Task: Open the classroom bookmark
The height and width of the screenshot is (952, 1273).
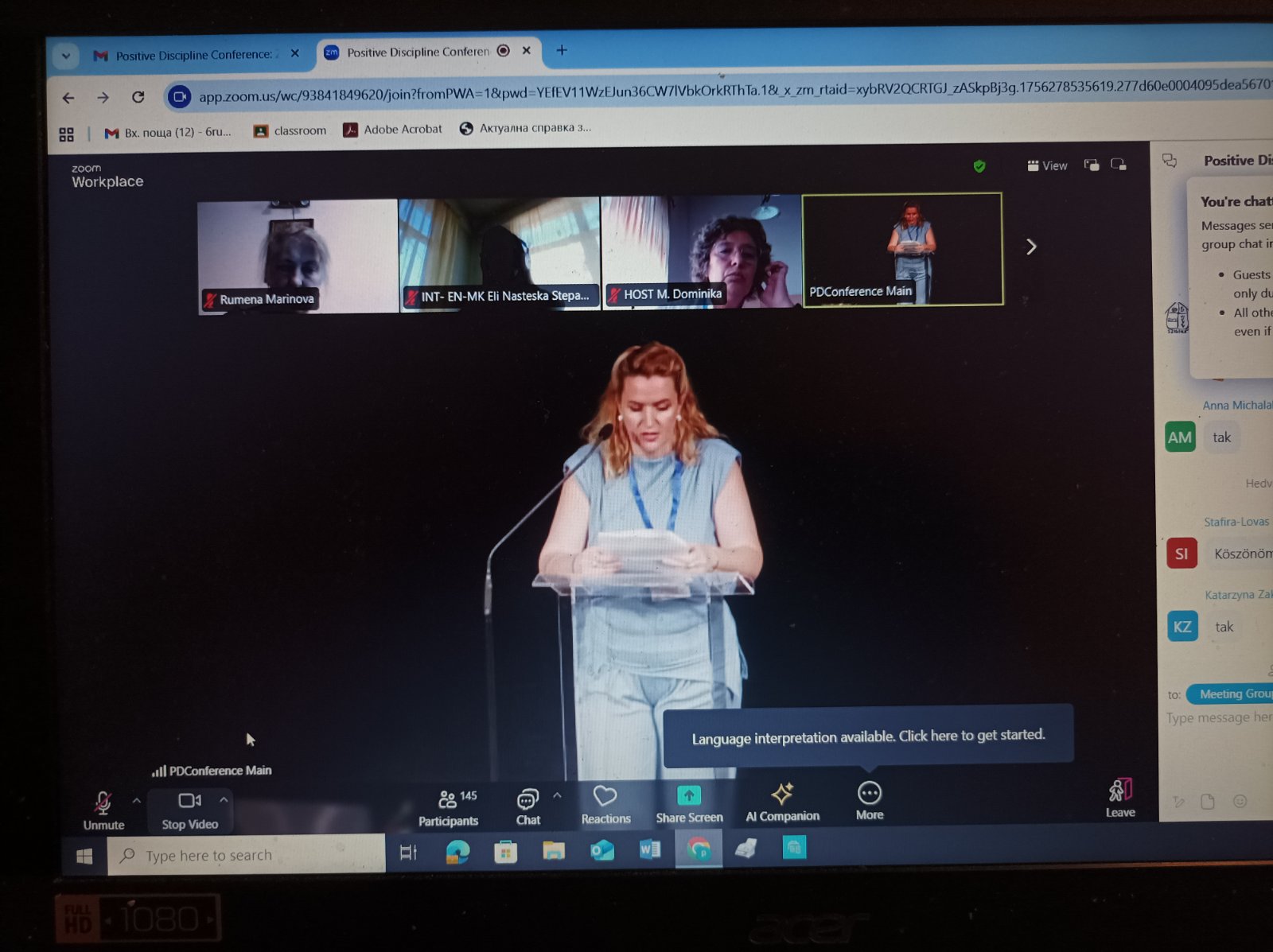Action: tap(290, 130)
